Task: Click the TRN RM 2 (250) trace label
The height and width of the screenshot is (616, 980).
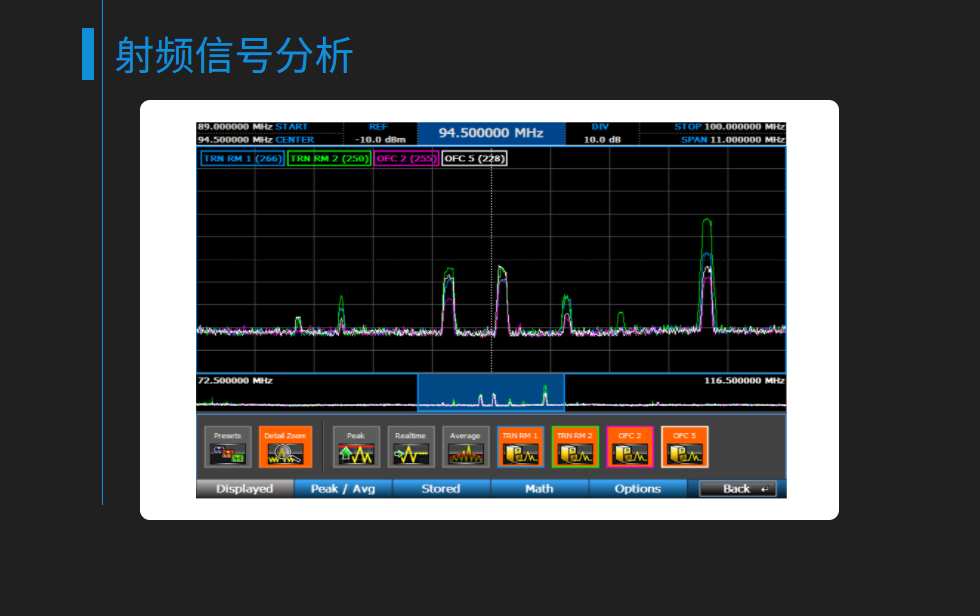Action: pos(329,158)
